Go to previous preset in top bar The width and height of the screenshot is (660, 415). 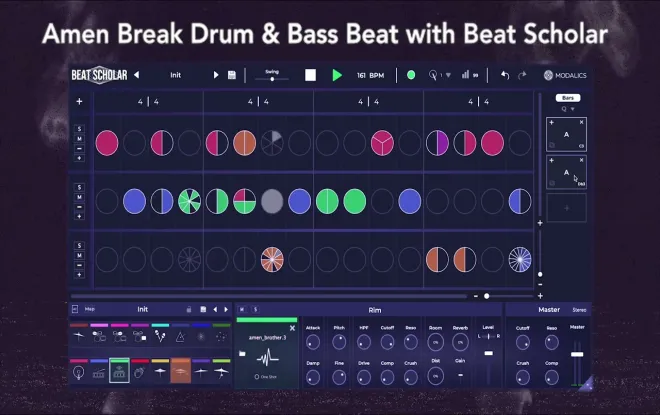[136, 75]
